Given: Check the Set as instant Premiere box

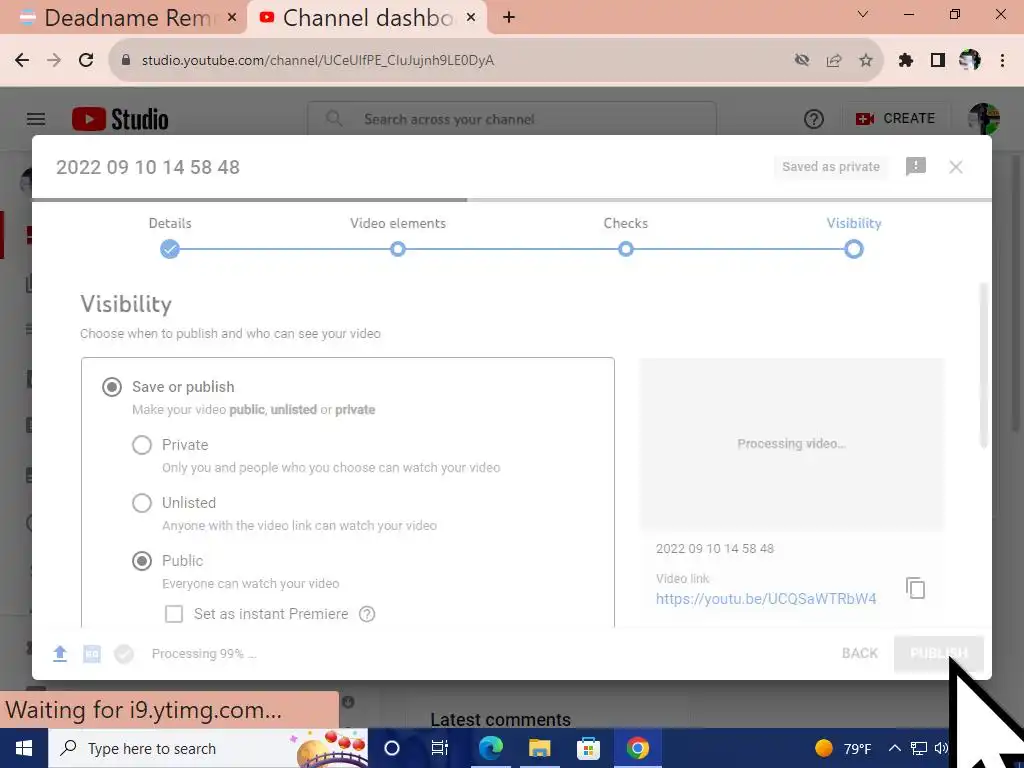Looking at the screenshot, I should pyautogui.click(x=174, y=614).
